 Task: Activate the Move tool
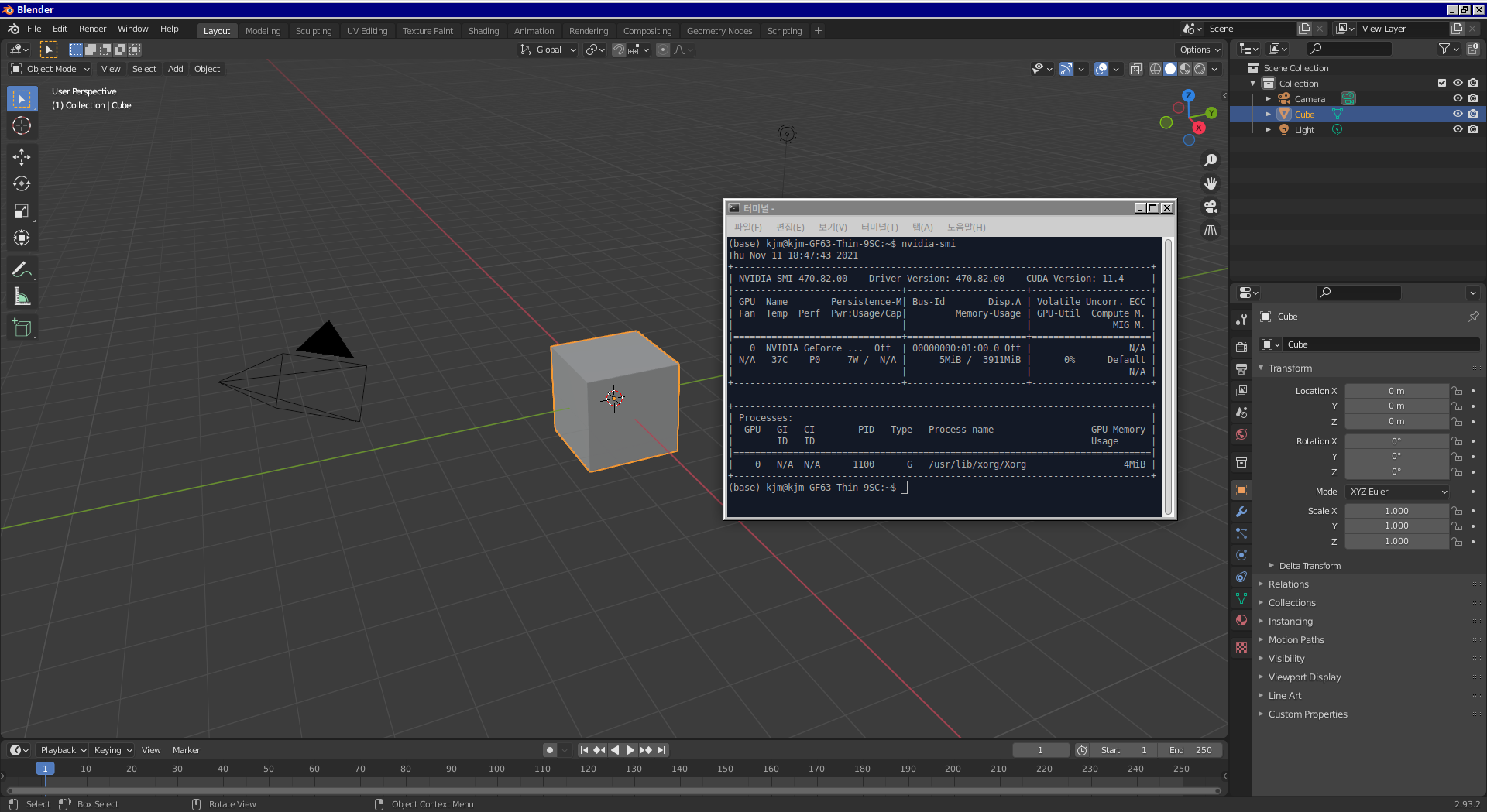click(22, 157)
